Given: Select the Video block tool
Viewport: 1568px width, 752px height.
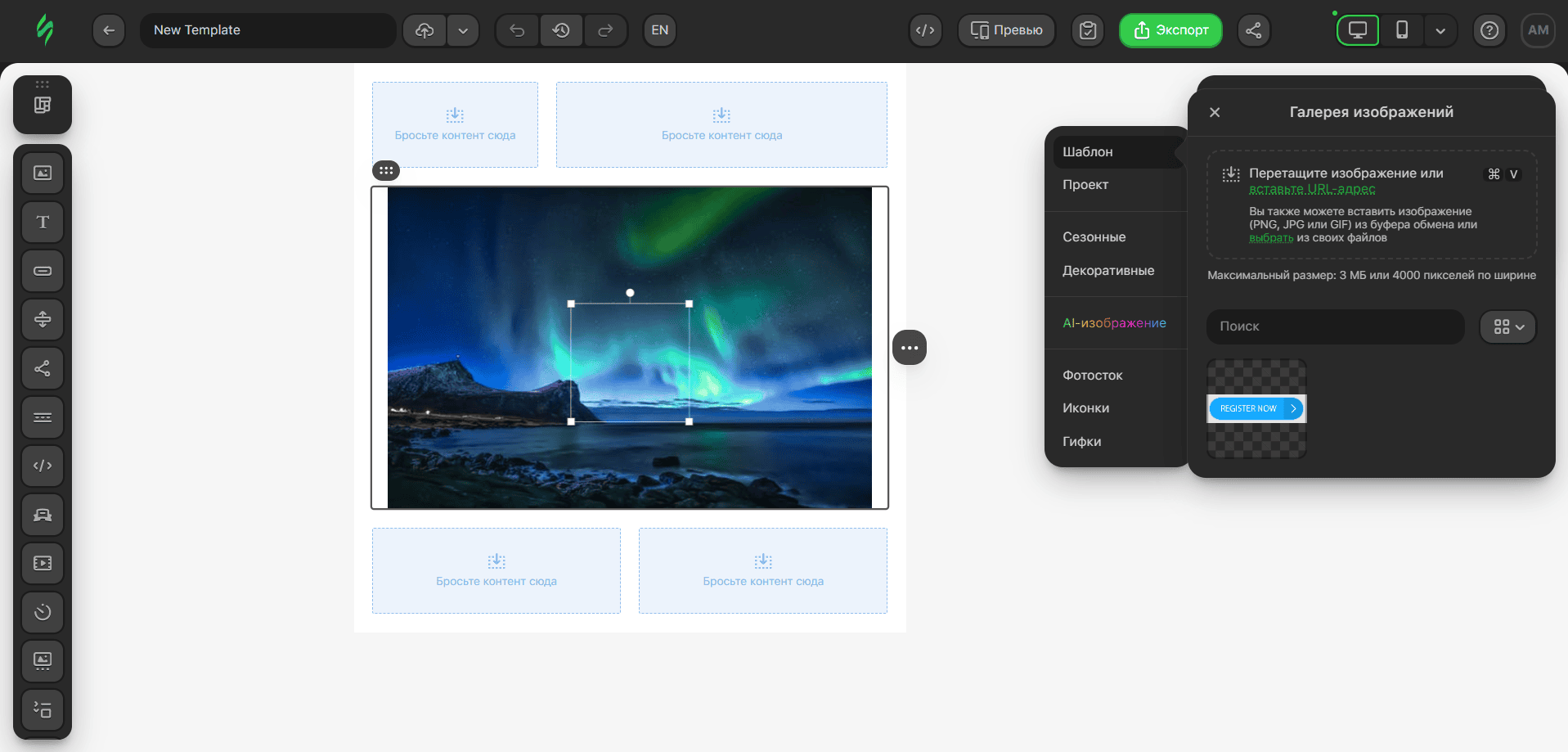Looking at the screenshot, I should [x=43, y=563].
